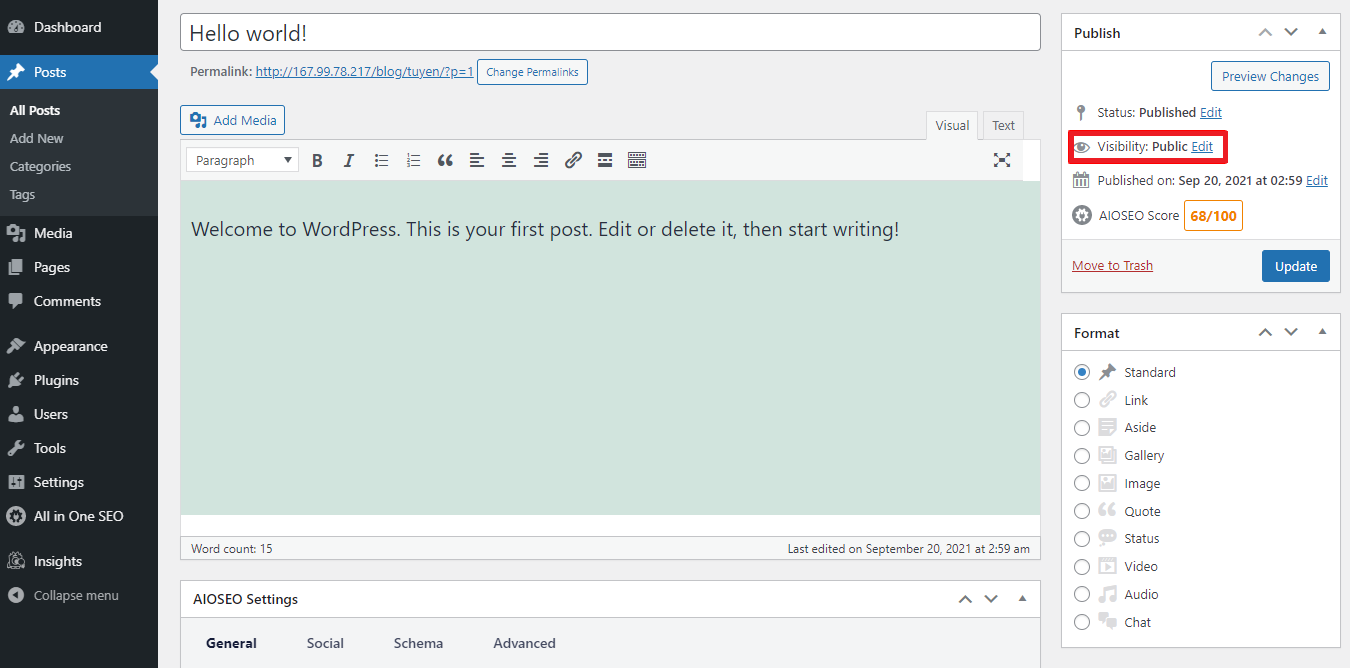Click Preview Changes button

point(1270,76)
